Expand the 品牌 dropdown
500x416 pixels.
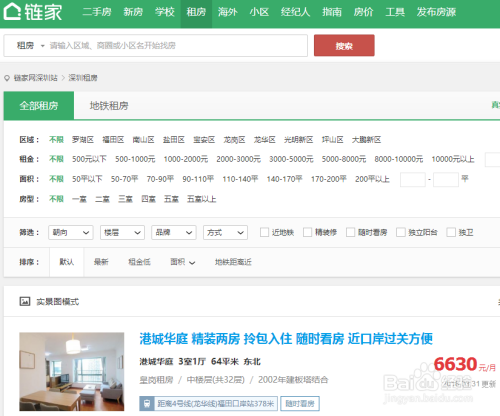(x=174, y=232)
